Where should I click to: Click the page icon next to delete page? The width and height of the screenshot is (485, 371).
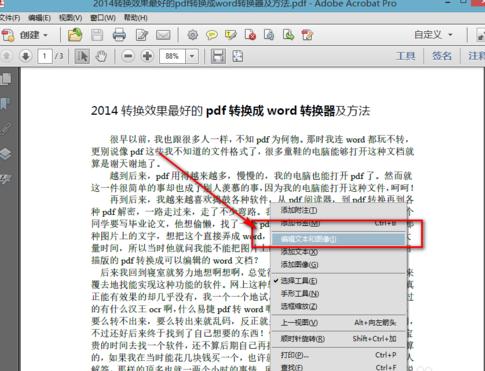[x=269, y=35]
